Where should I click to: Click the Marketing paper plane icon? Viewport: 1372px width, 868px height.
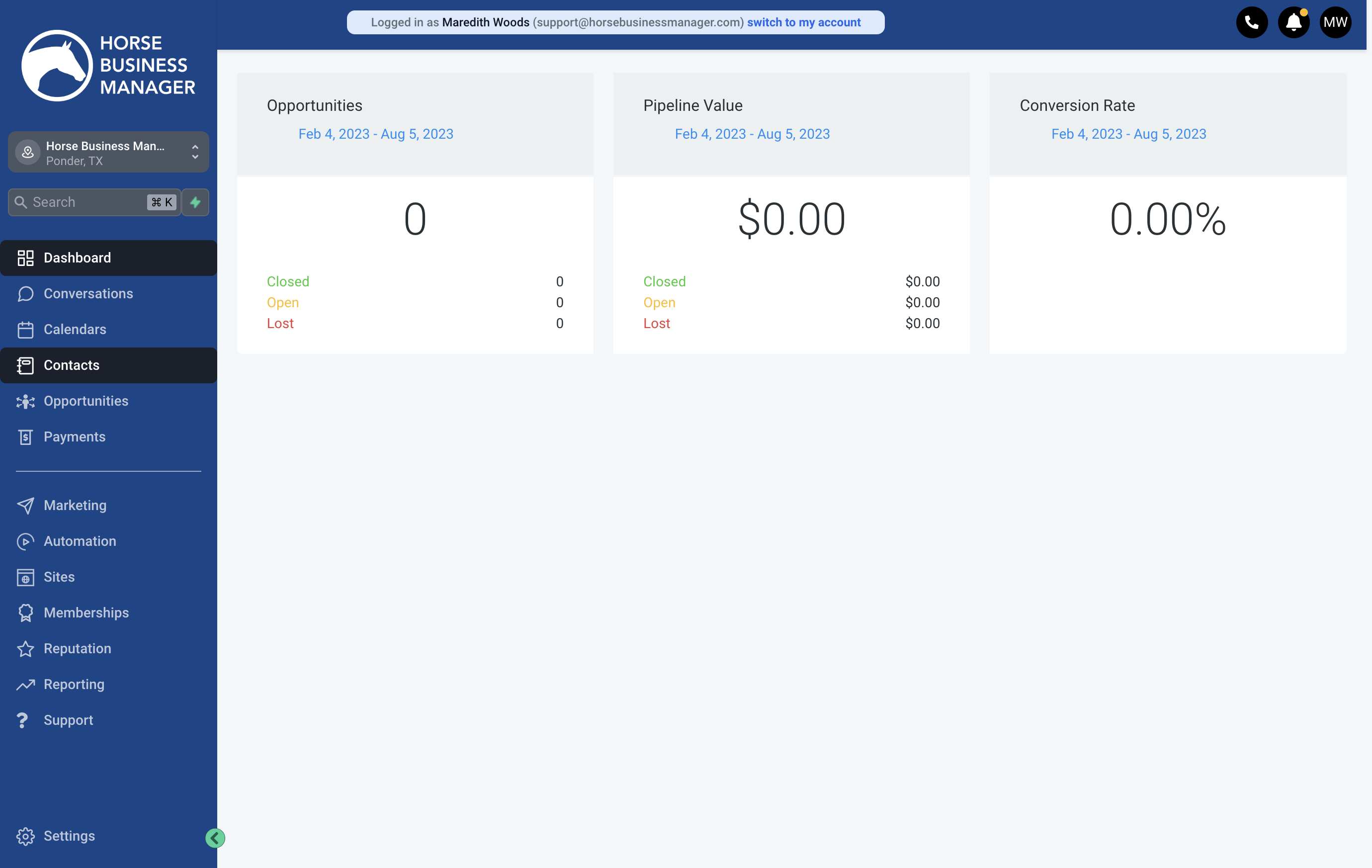point(26,506)
